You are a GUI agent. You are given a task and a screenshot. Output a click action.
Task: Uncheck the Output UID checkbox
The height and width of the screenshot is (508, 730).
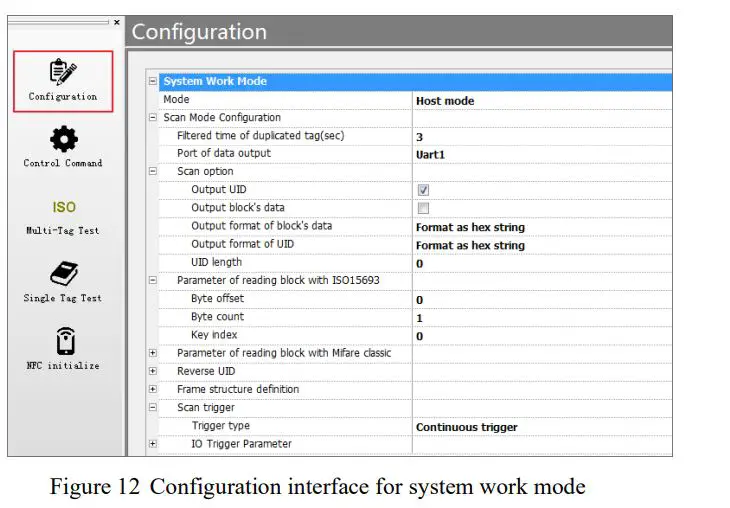423,190
